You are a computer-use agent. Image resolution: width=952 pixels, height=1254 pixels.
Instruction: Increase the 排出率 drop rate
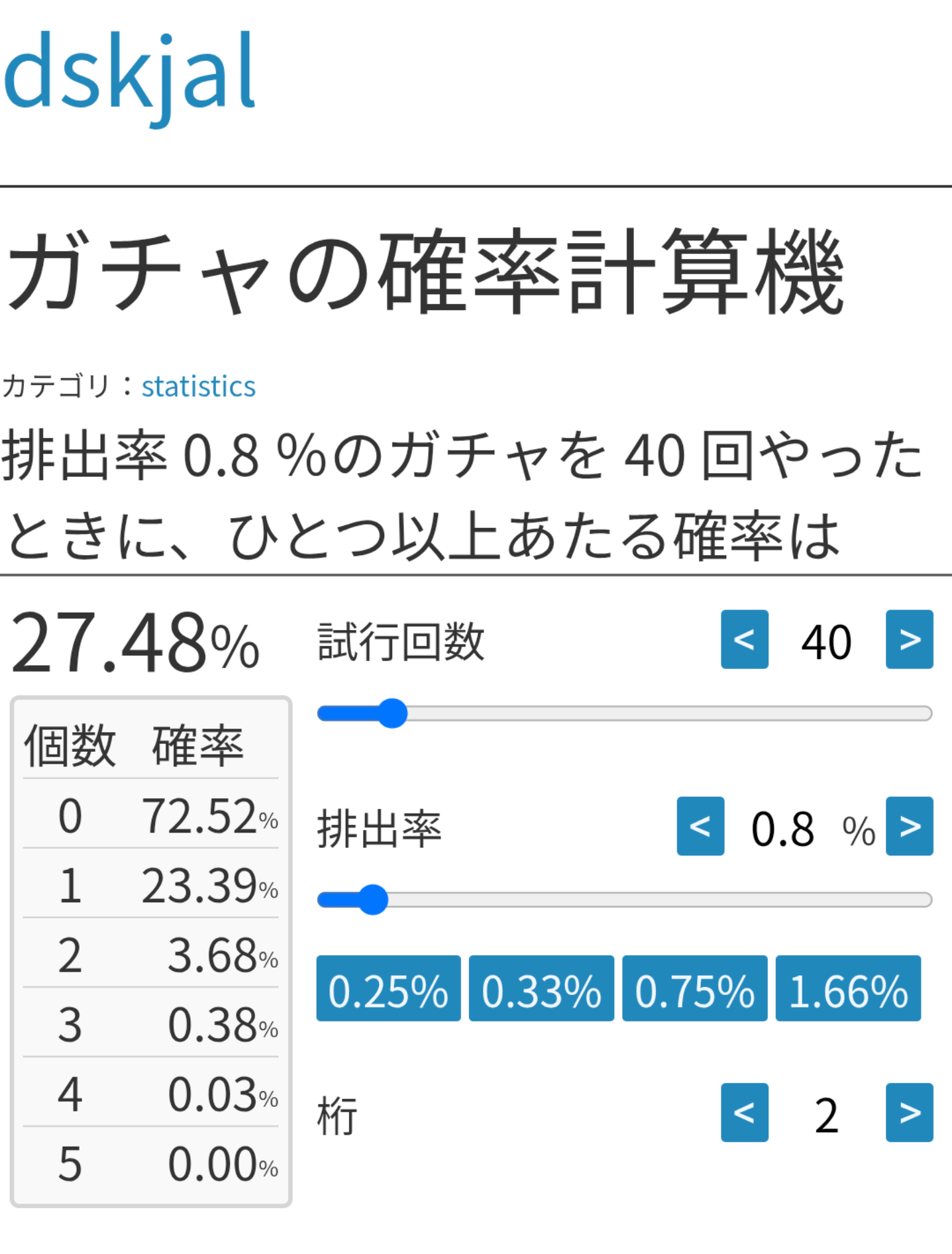[909, 826]
